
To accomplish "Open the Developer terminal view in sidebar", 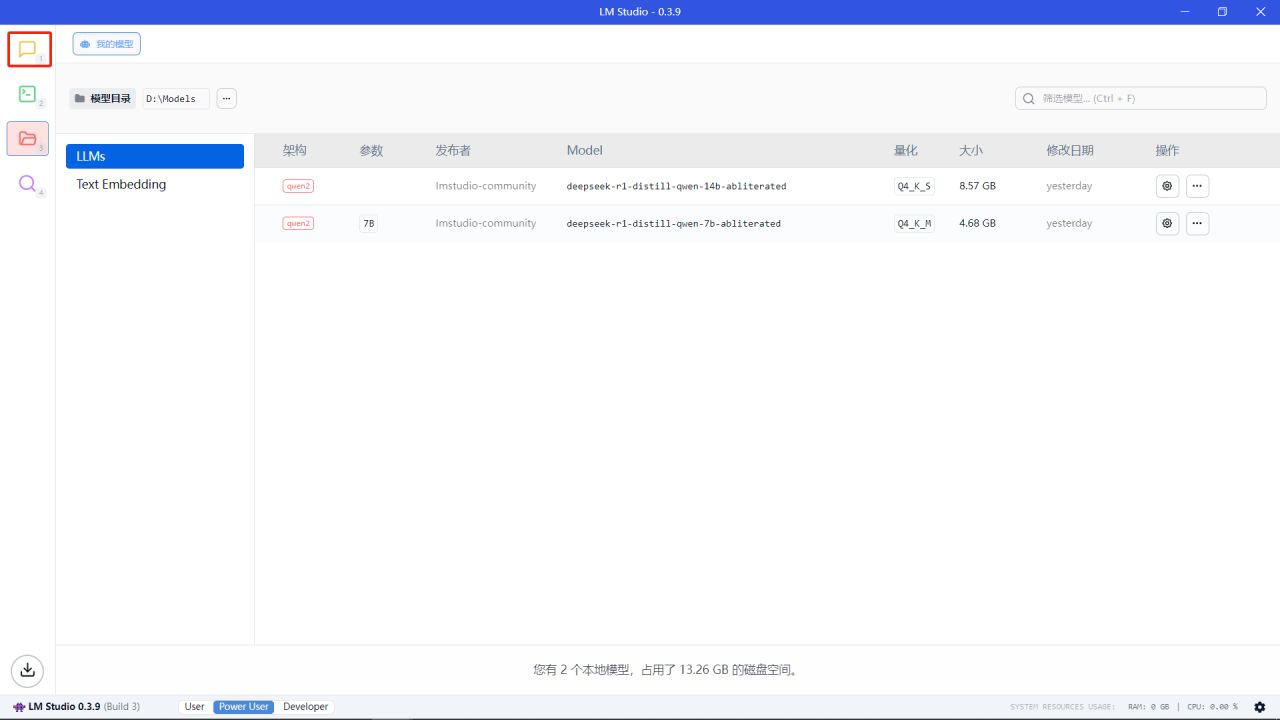I will coord(28,94).
